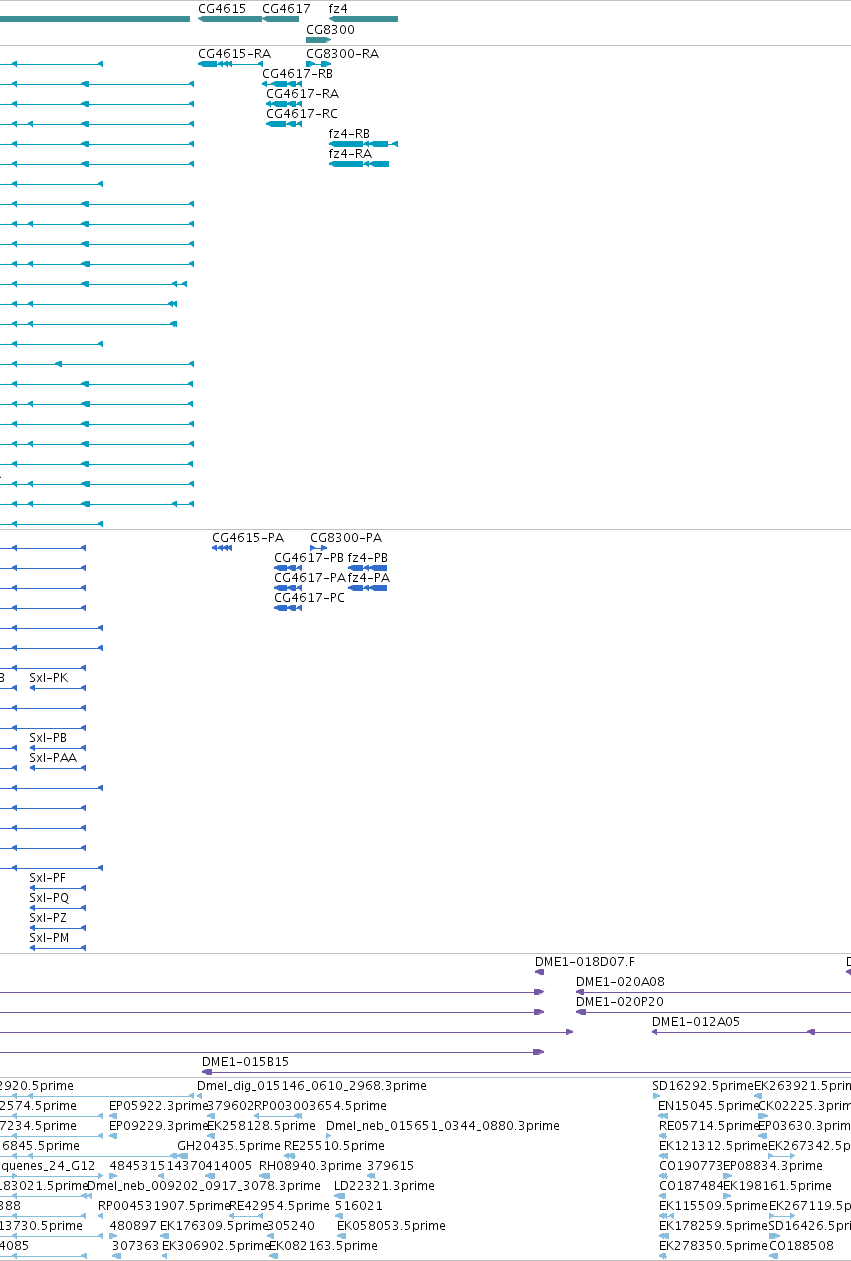Click the DME1-020A08 clone label
This screenshot has width=851, height=1261.
[620, 982]
